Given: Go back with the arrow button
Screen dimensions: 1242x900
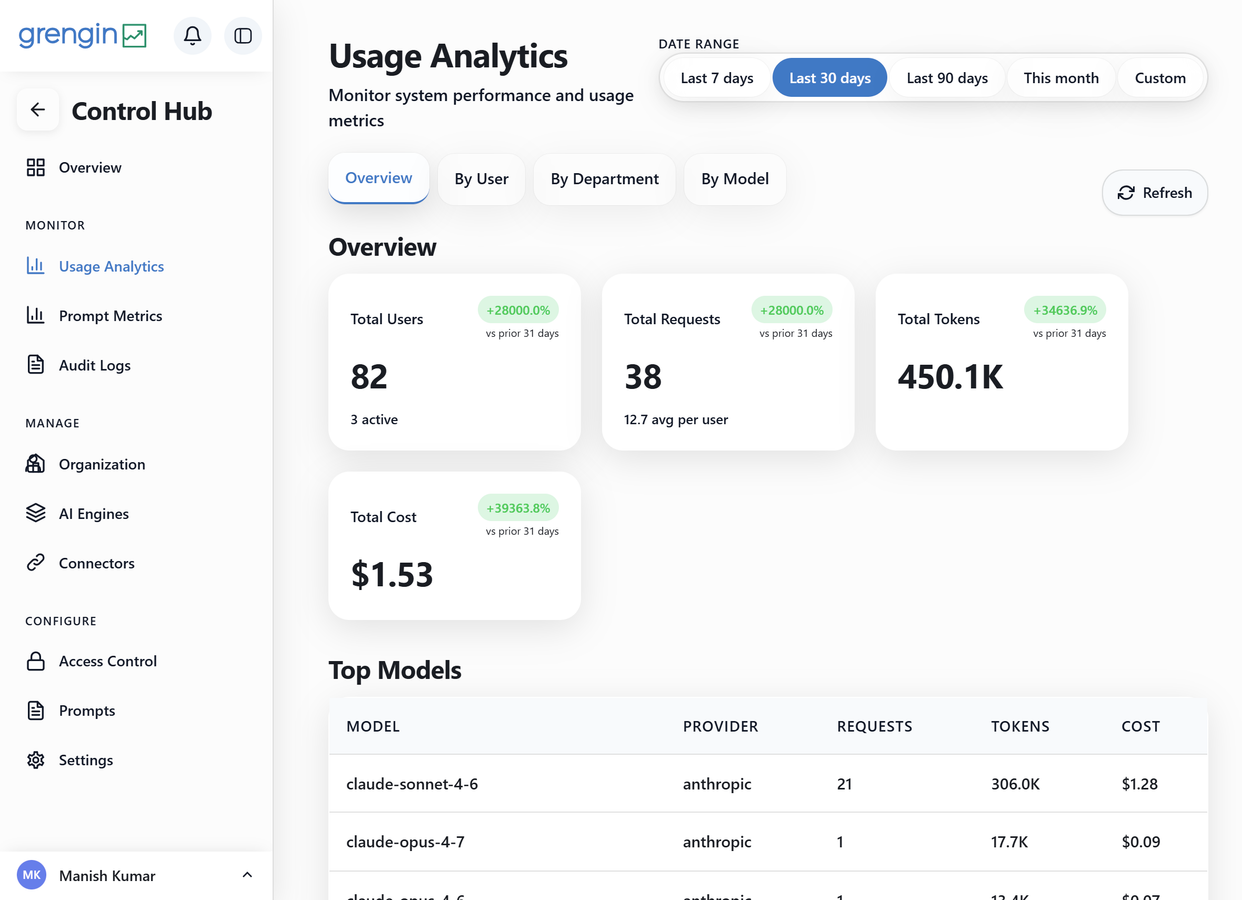Looking at the screenshot, I should click(x=38, y=110).
